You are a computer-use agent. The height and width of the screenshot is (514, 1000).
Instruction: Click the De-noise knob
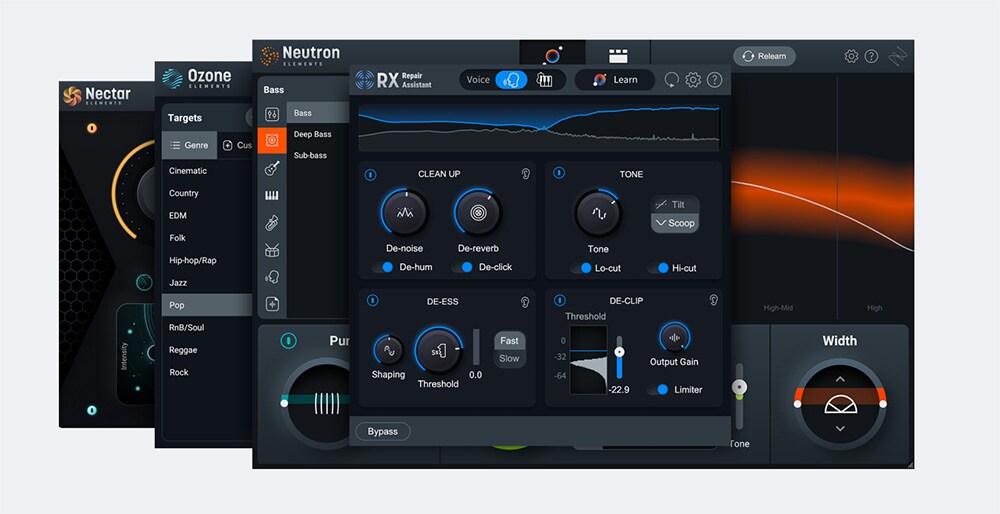(x=404, y=213)
